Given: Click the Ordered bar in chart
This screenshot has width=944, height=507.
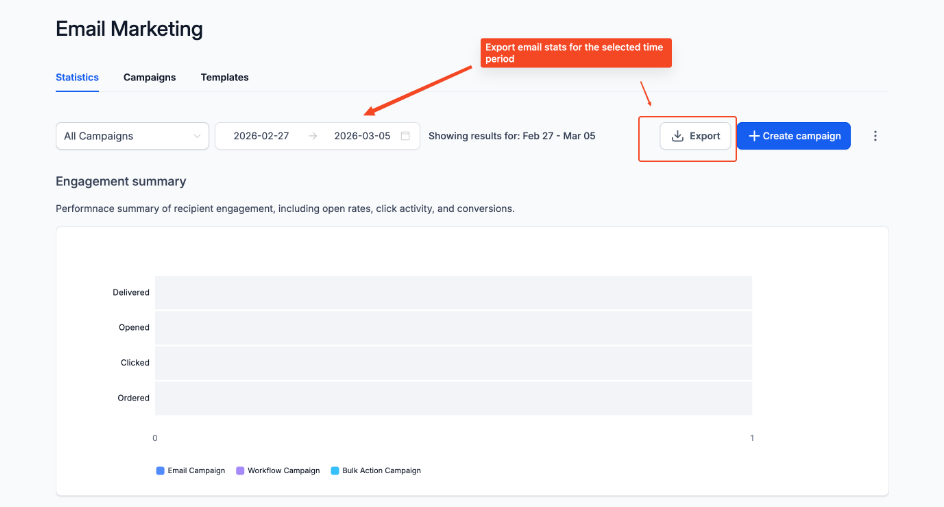Looking at the screenshot, I should (453, 398).
